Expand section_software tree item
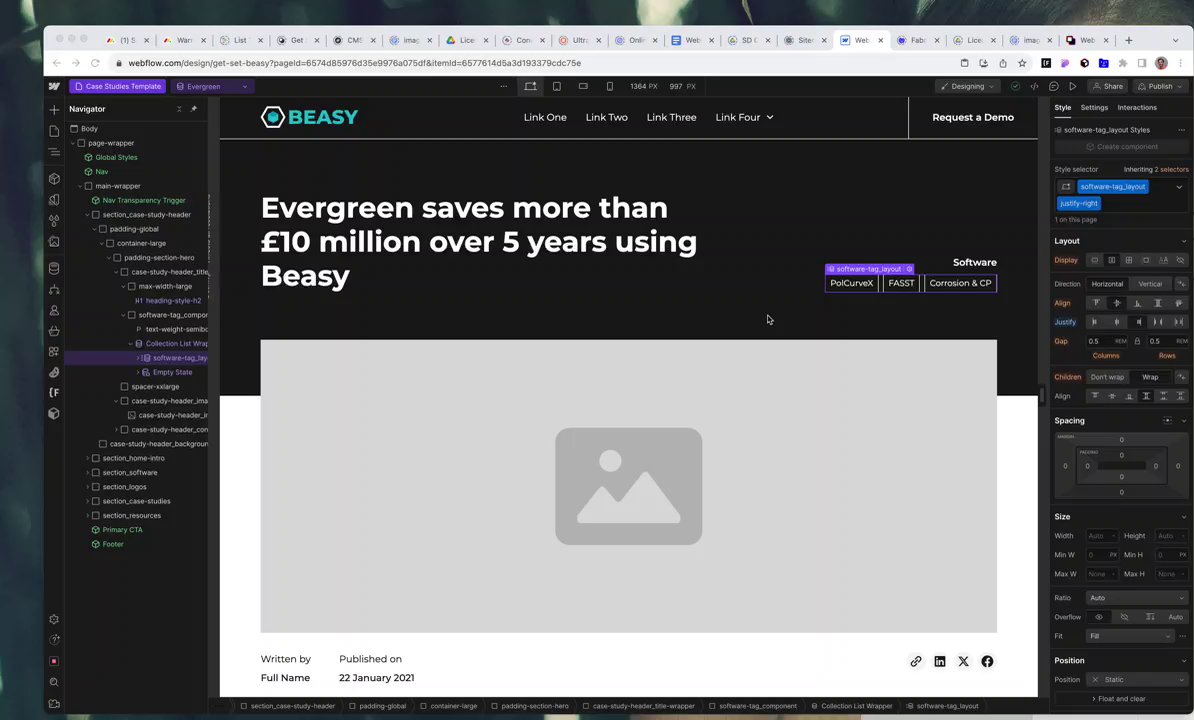This screenshot has width=1194, height=720. (x=88, y=473)
